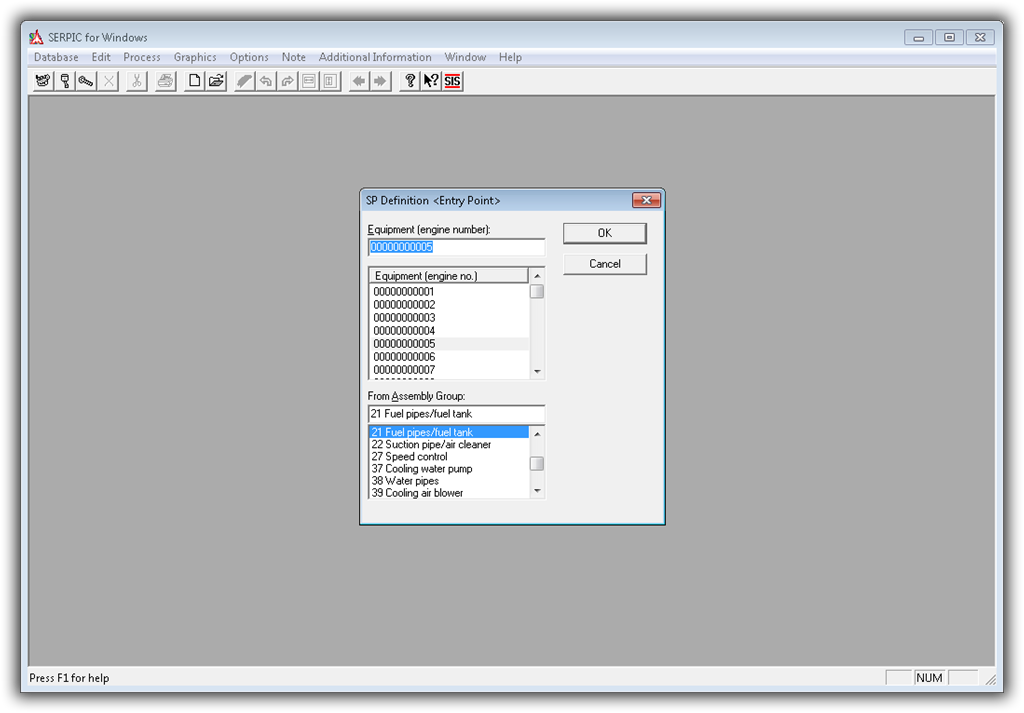Click the open folder icon
Viewport: 1024px width, 713px height.
pyautogui.click(x=216, y=82)
